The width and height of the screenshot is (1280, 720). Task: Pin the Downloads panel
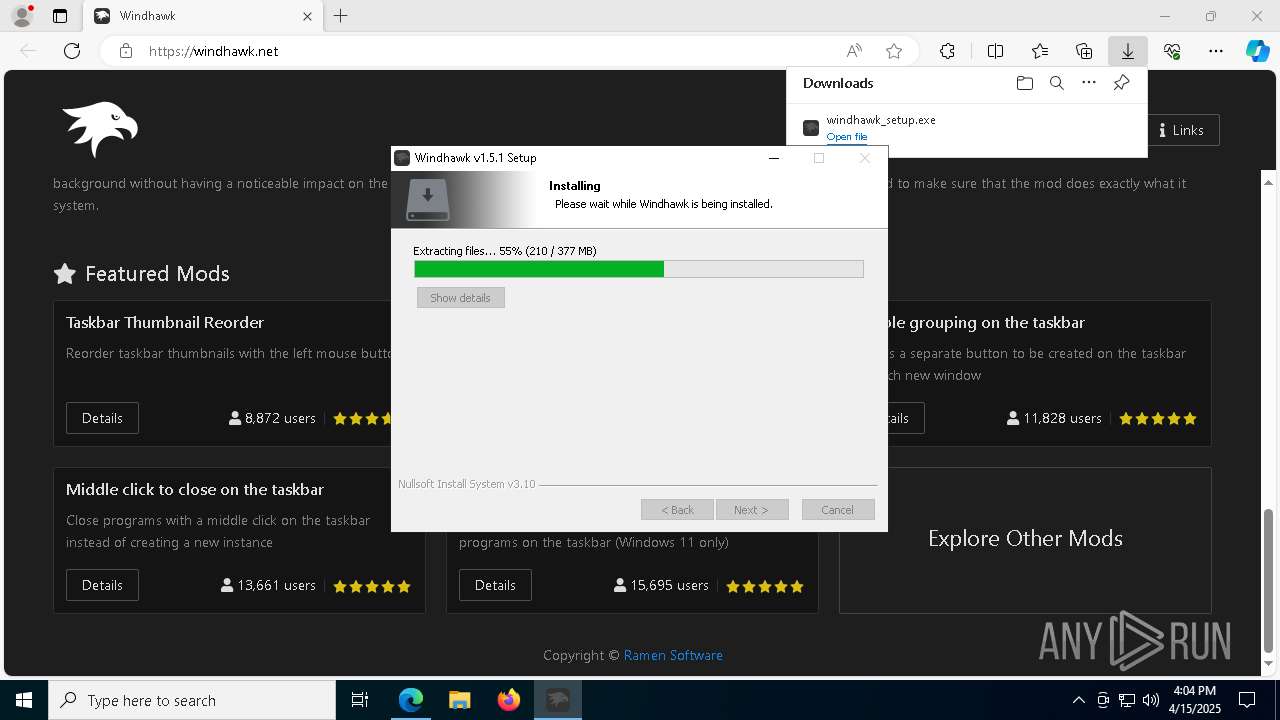click(1122, 83)
